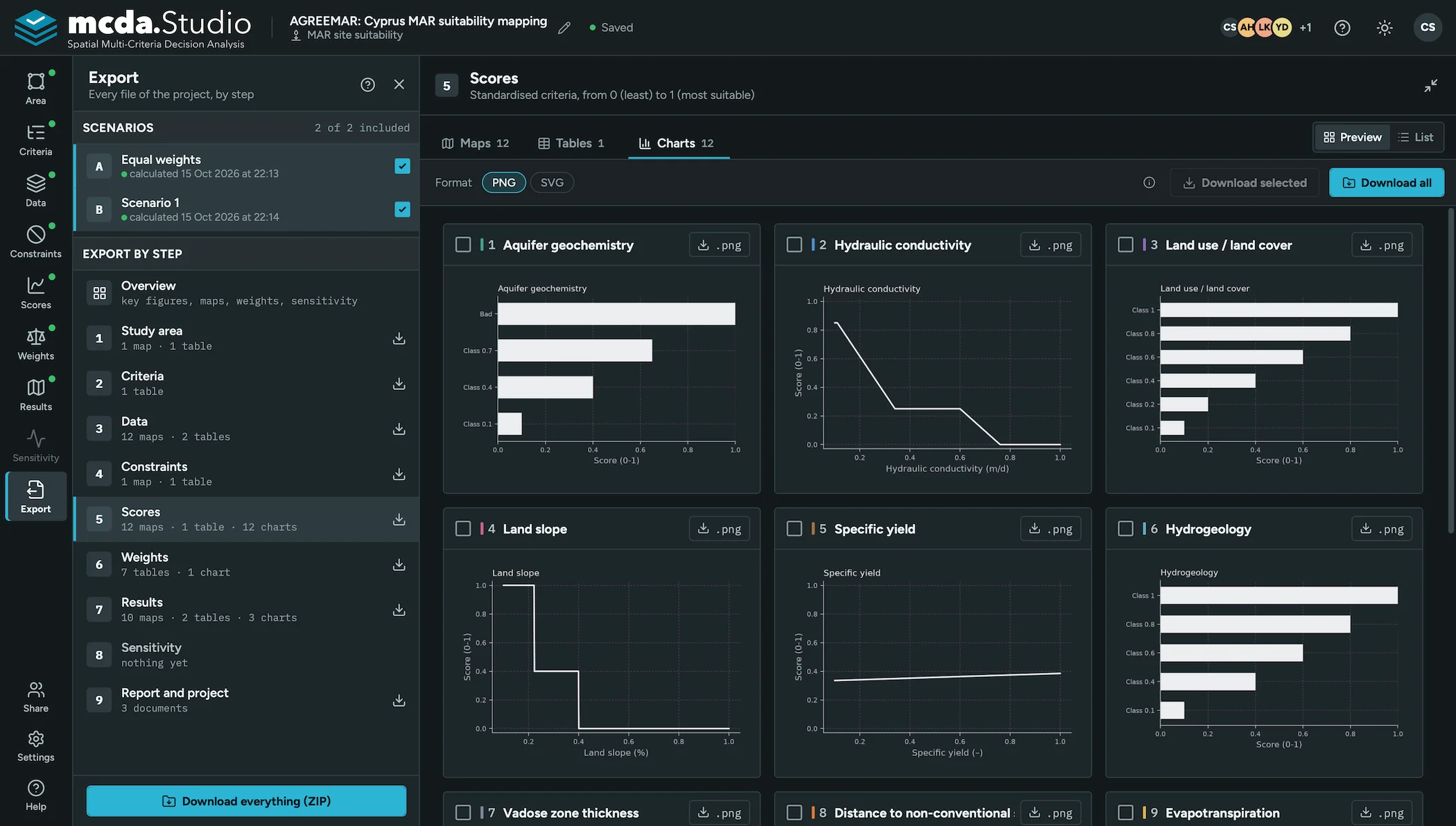This screenshot has width=1456, height=826.
Task: Toggle the light/dark theme sun icon
Action: click(x=1385, y=28)
